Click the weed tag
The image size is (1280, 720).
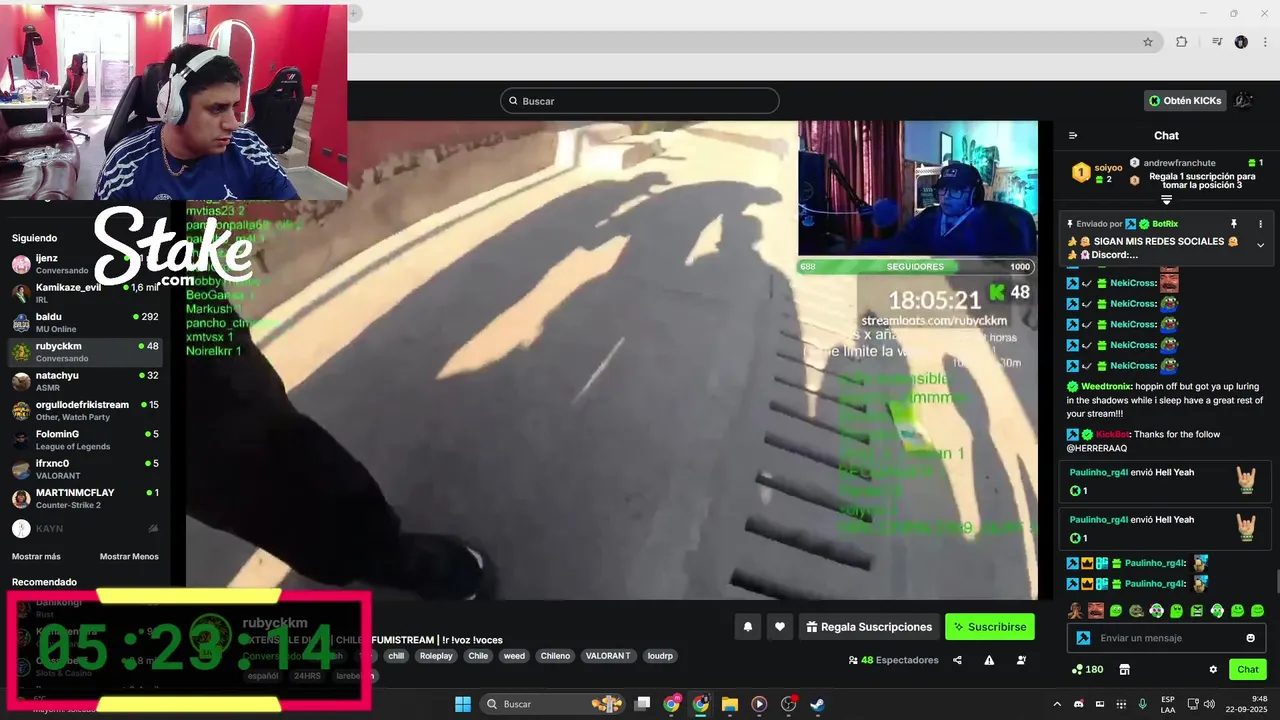click(514, 656)
